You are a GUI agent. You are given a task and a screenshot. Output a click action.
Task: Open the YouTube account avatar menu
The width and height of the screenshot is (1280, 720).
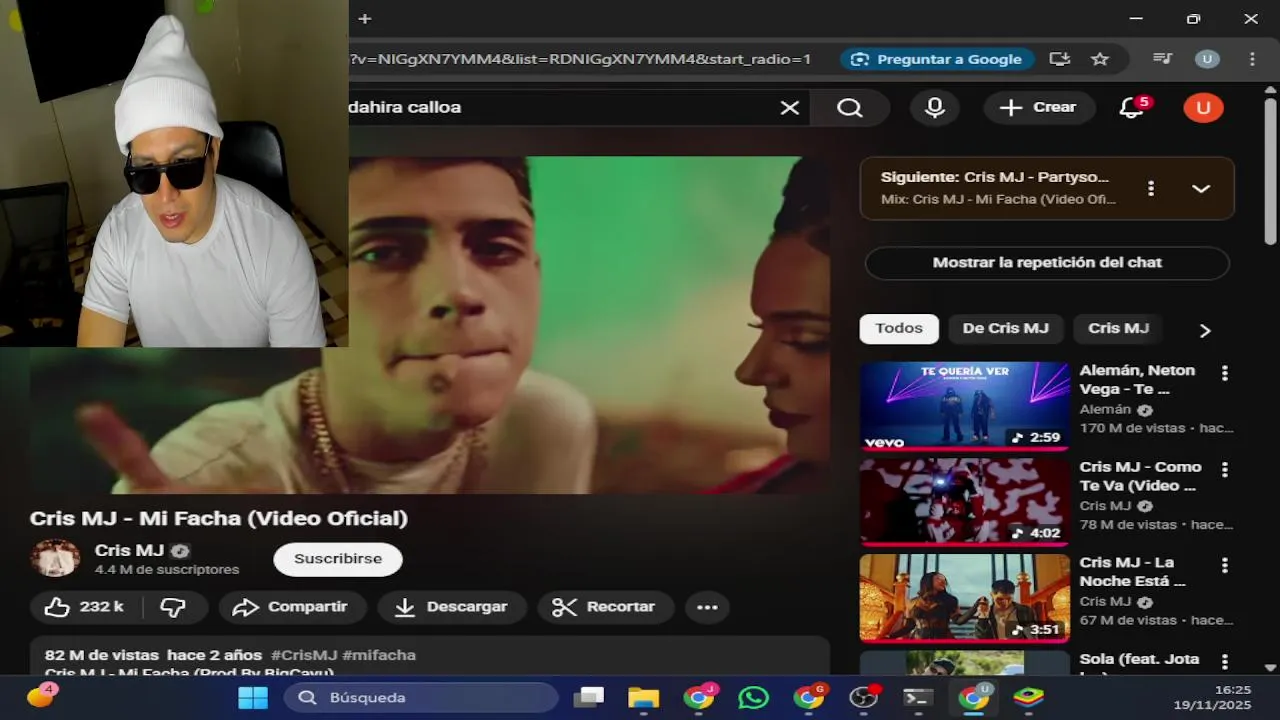(x=1203, y=108)
